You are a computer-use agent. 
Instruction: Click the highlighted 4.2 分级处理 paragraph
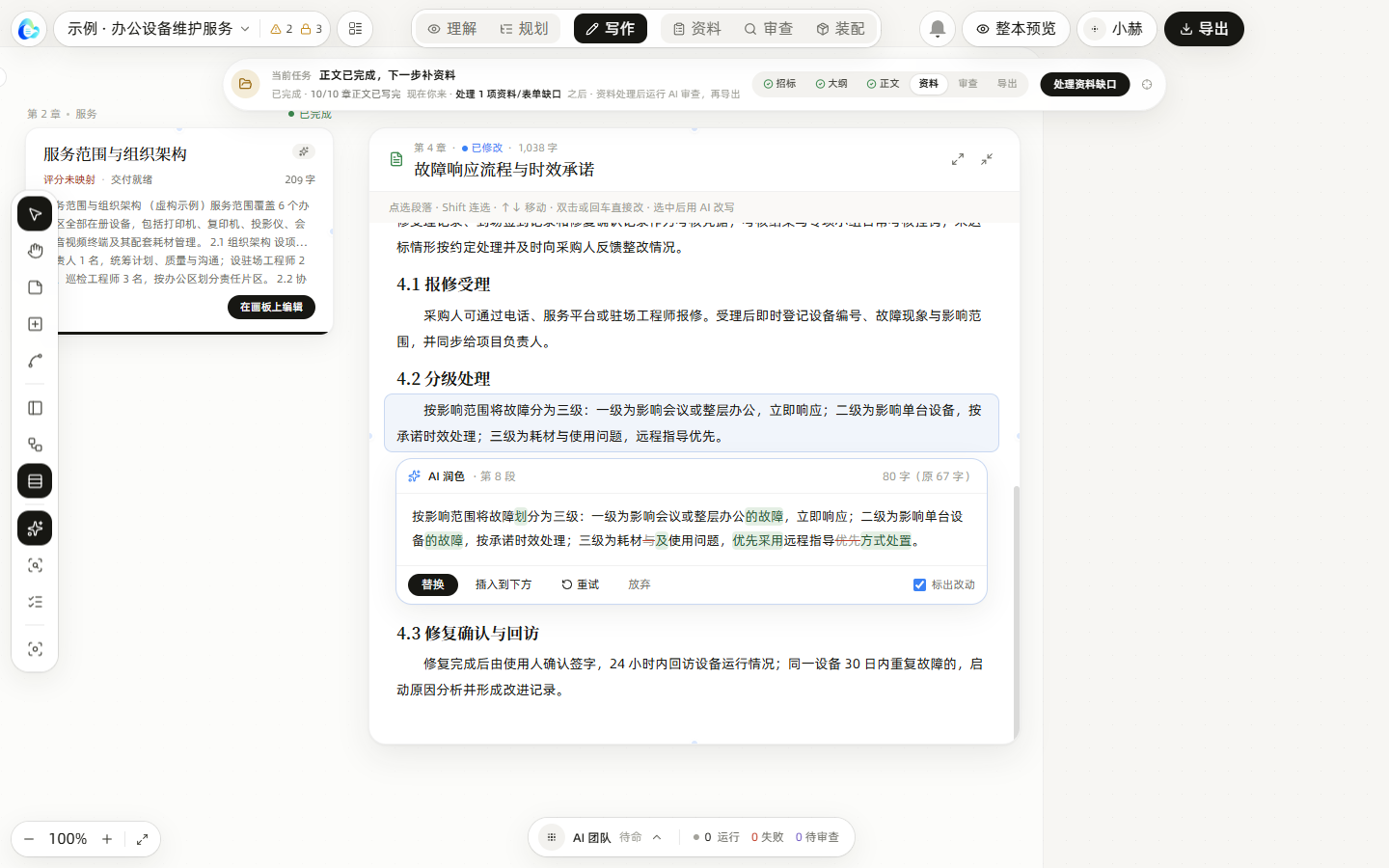pos(692,422)
